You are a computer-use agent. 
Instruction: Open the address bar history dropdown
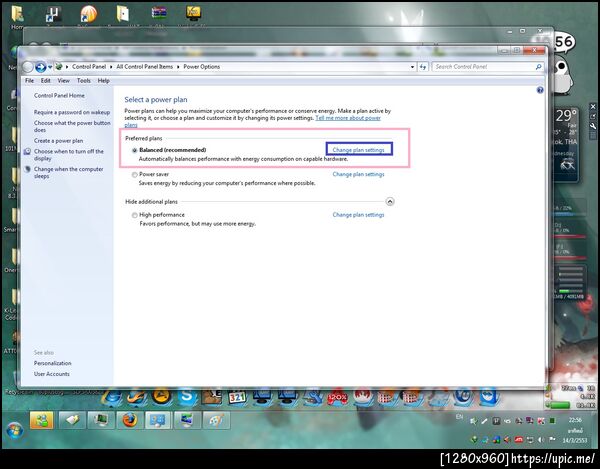point(412,67)
